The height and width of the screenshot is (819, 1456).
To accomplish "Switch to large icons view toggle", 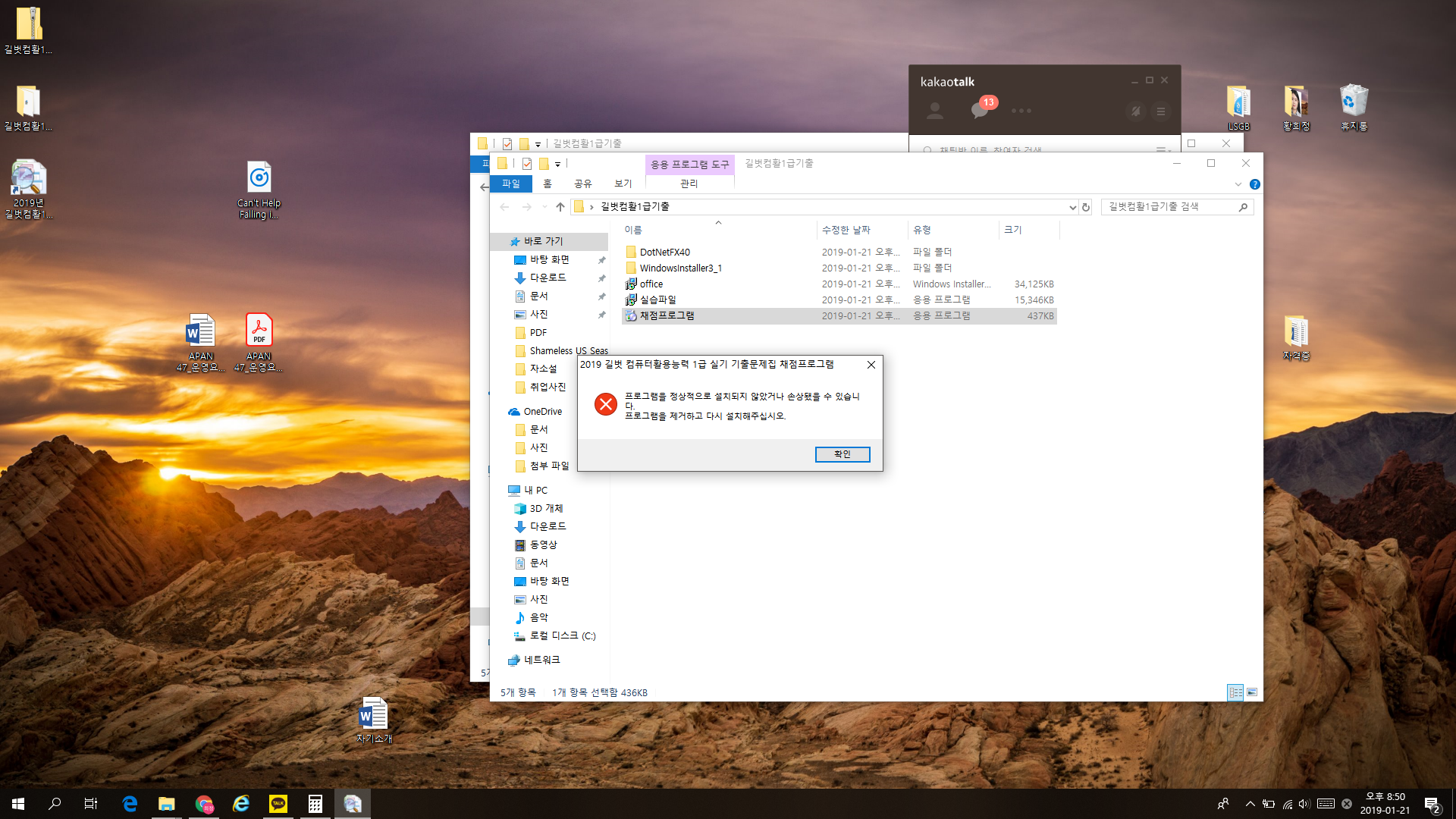I will [1252, 692].
